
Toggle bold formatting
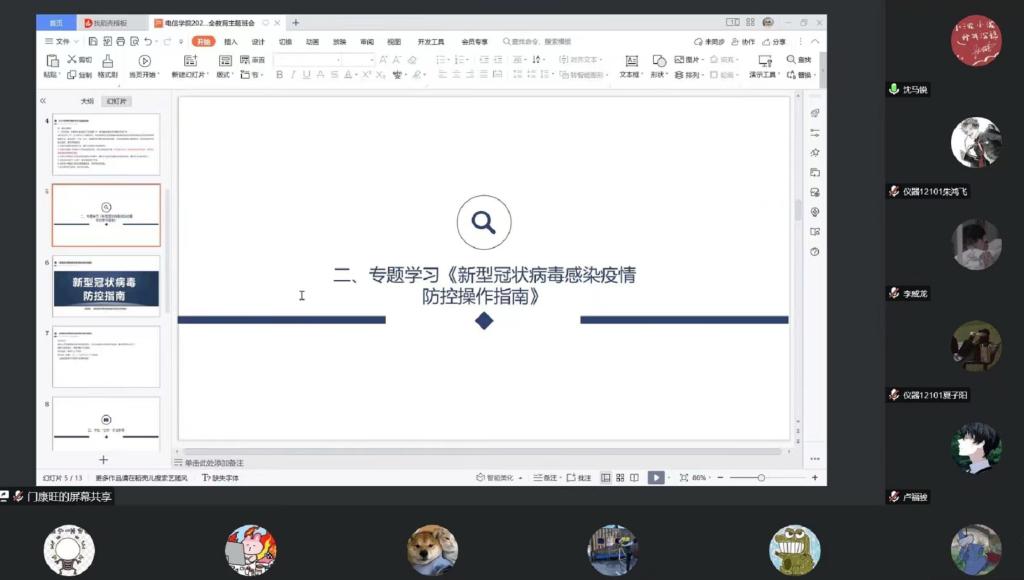point(278,75)
